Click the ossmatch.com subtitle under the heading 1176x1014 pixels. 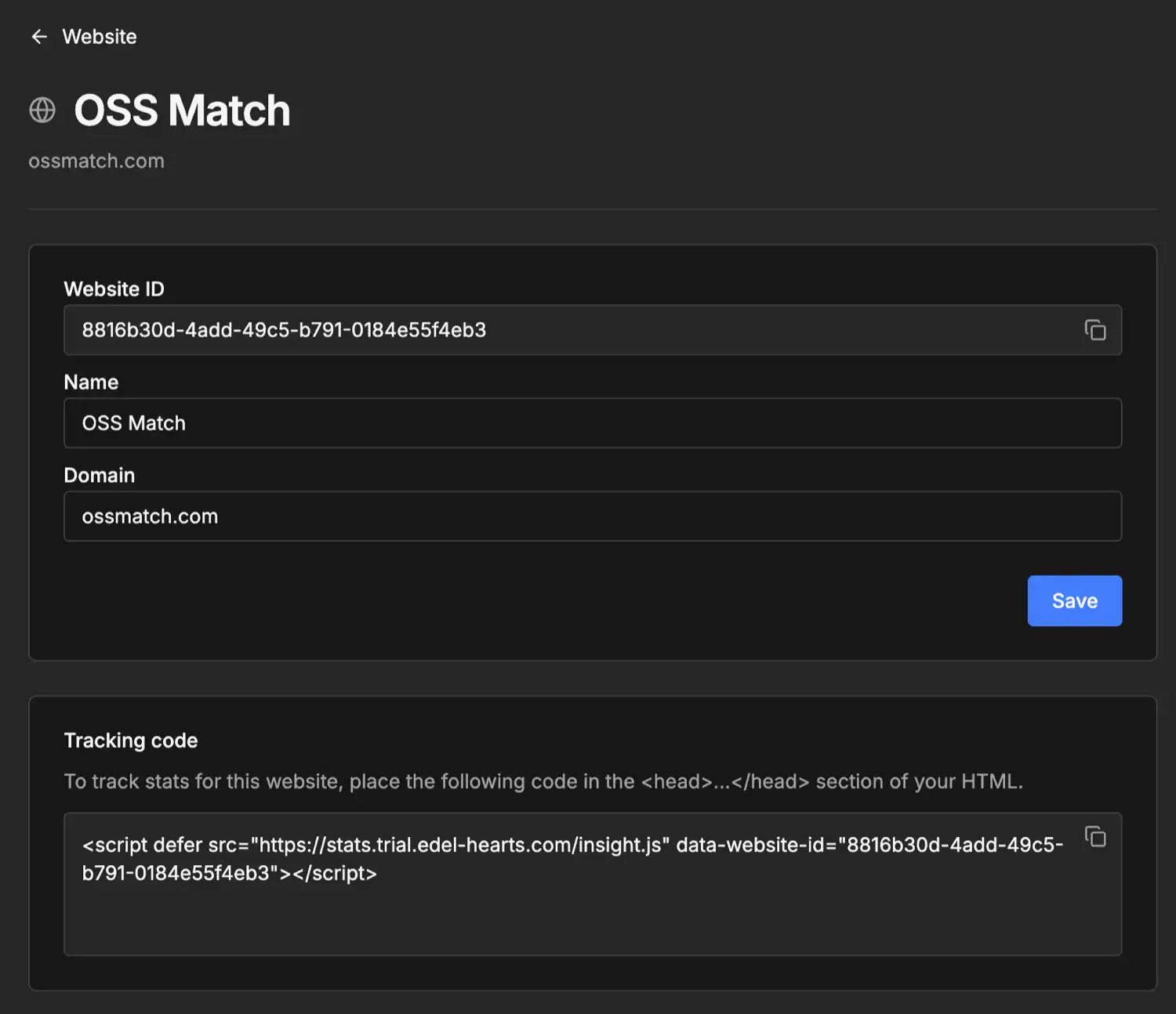pyautogui.click(x=96, y=161)
